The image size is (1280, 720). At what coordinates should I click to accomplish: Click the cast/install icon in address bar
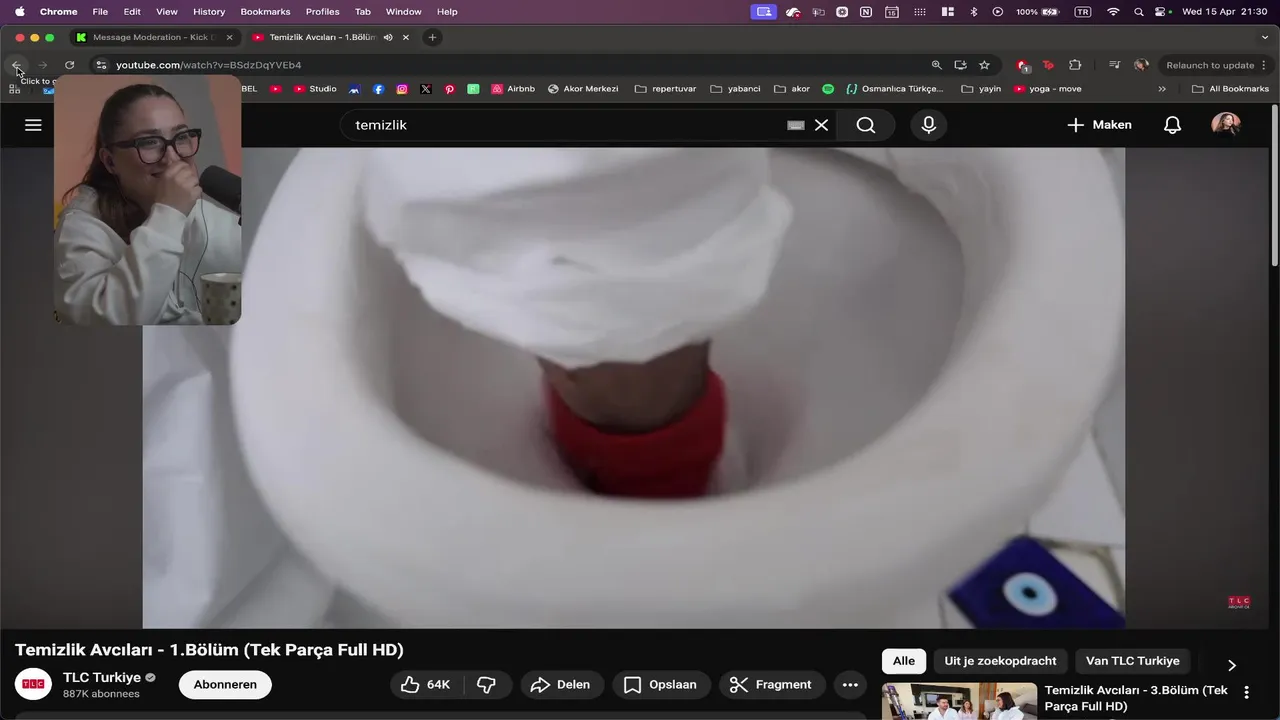click(960, 65)
